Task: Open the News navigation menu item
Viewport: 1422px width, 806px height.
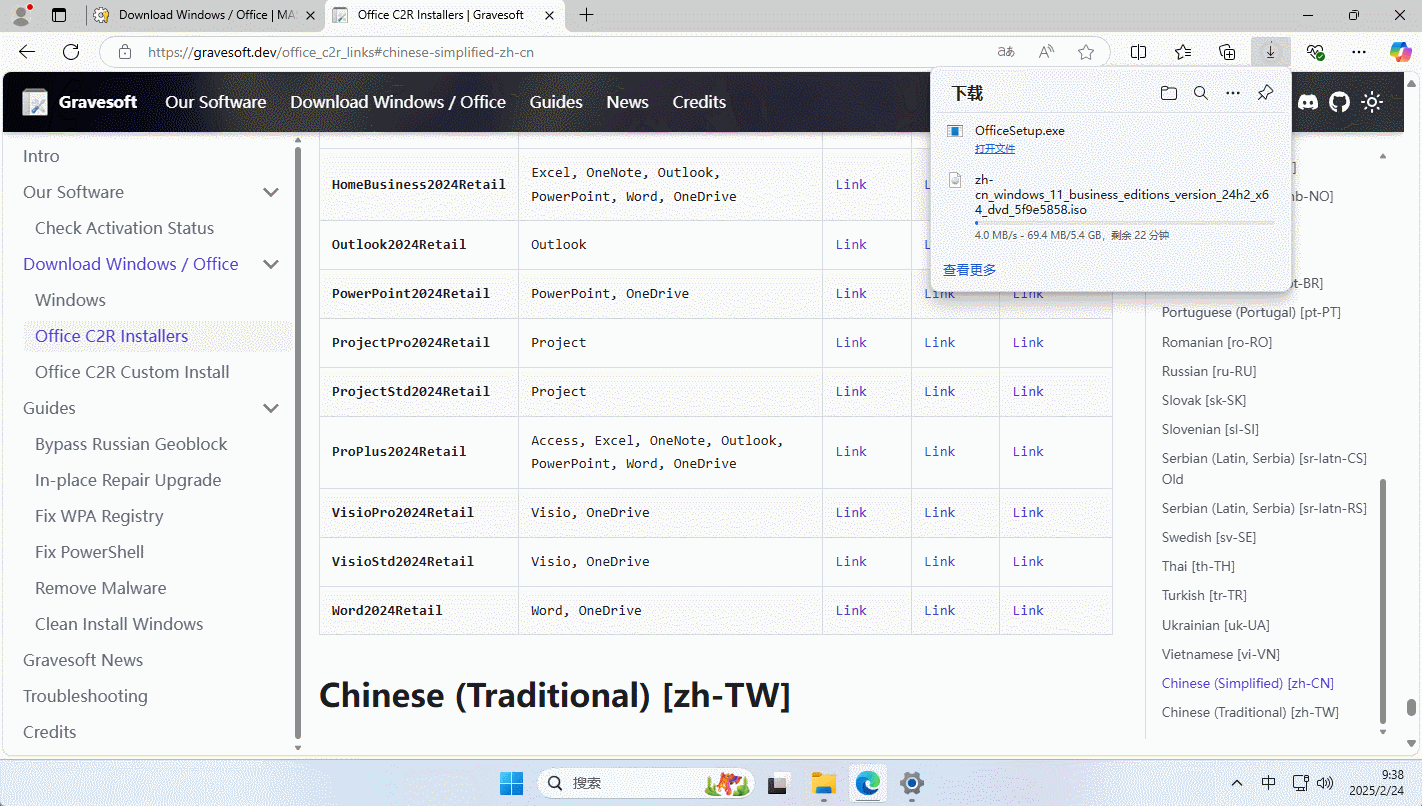Action: [x=627, y=102]
